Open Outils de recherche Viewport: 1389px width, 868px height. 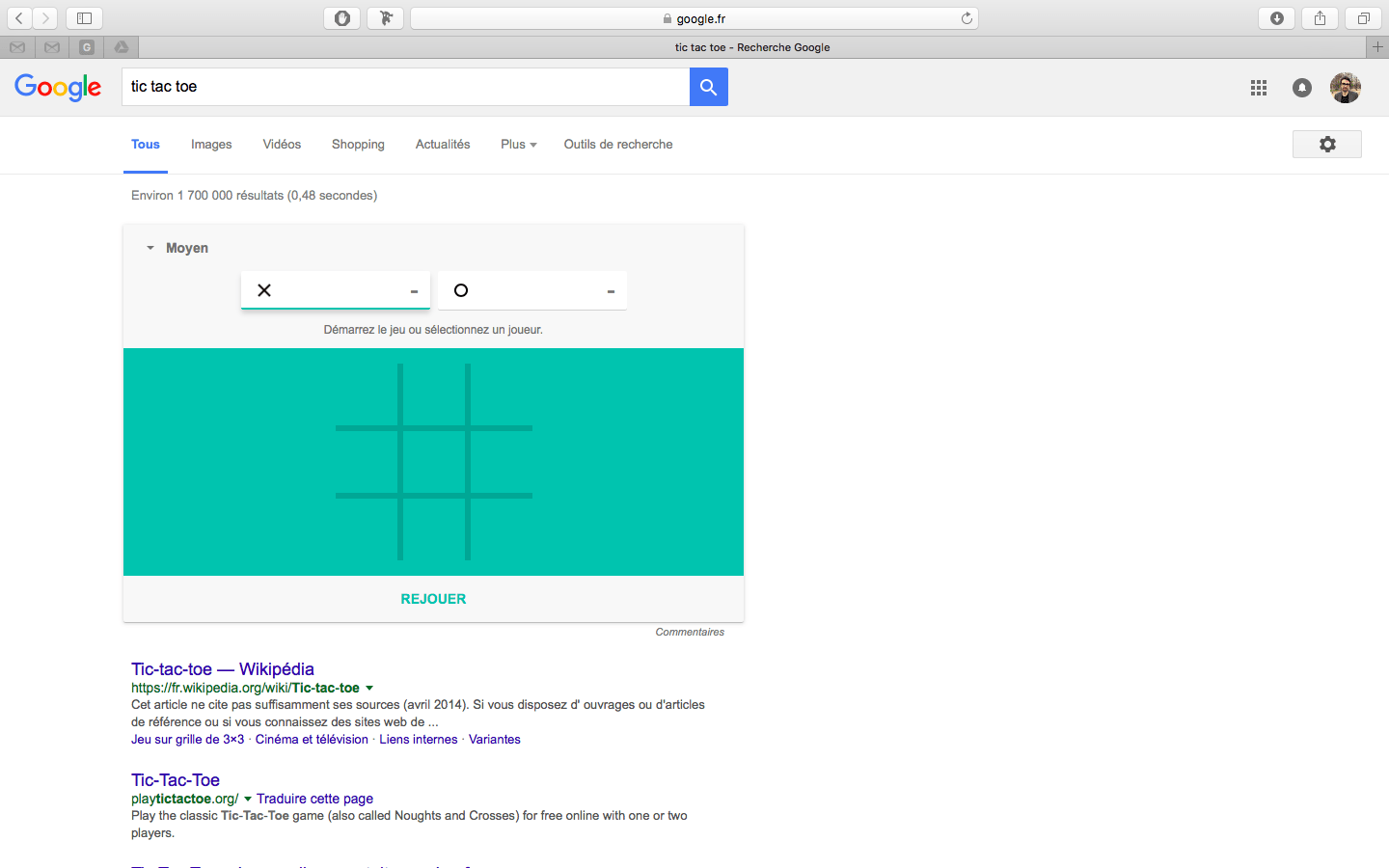pyautogui.click(x=618, y=145)
